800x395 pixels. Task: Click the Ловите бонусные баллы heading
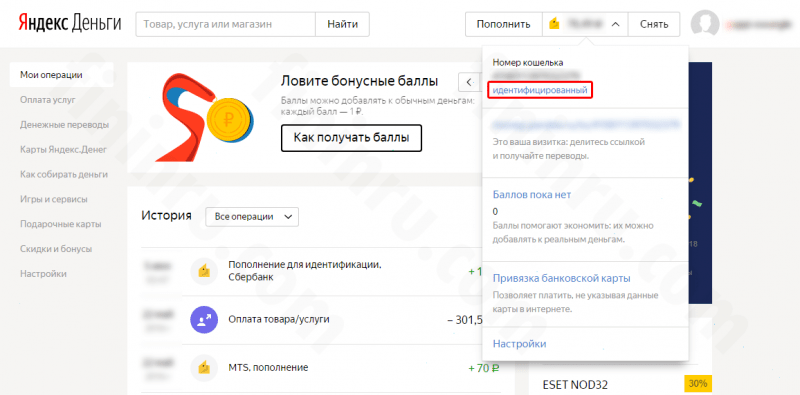[359, 81]
